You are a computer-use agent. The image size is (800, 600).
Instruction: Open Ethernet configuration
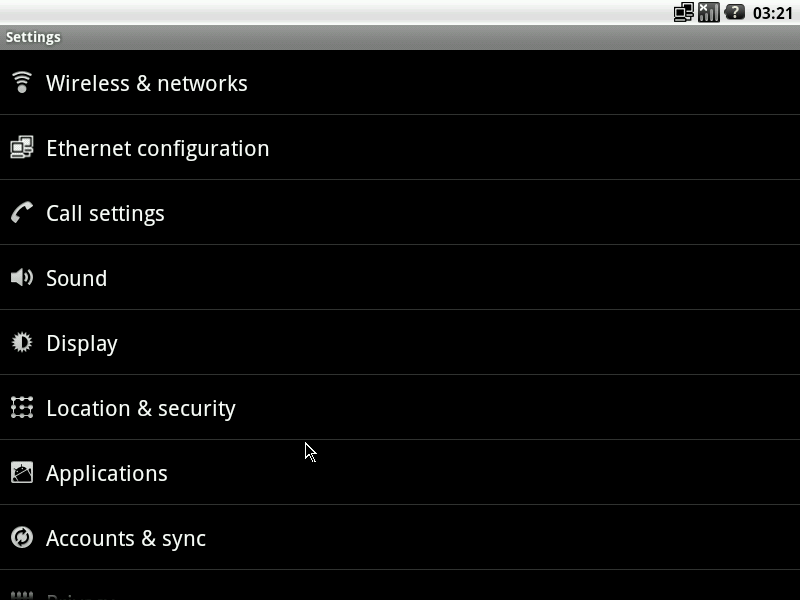(400, 147)
